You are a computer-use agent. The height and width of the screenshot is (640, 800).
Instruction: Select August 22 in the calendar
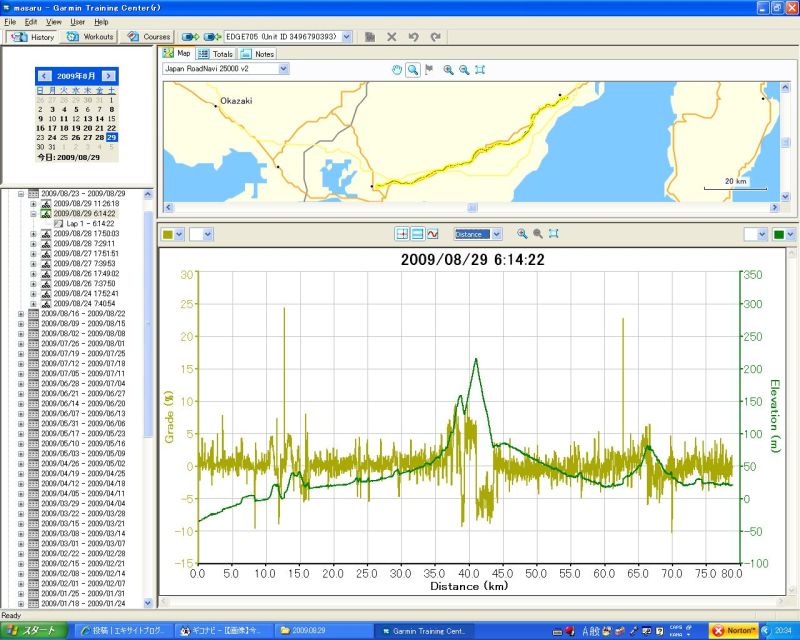pos(112,128)
